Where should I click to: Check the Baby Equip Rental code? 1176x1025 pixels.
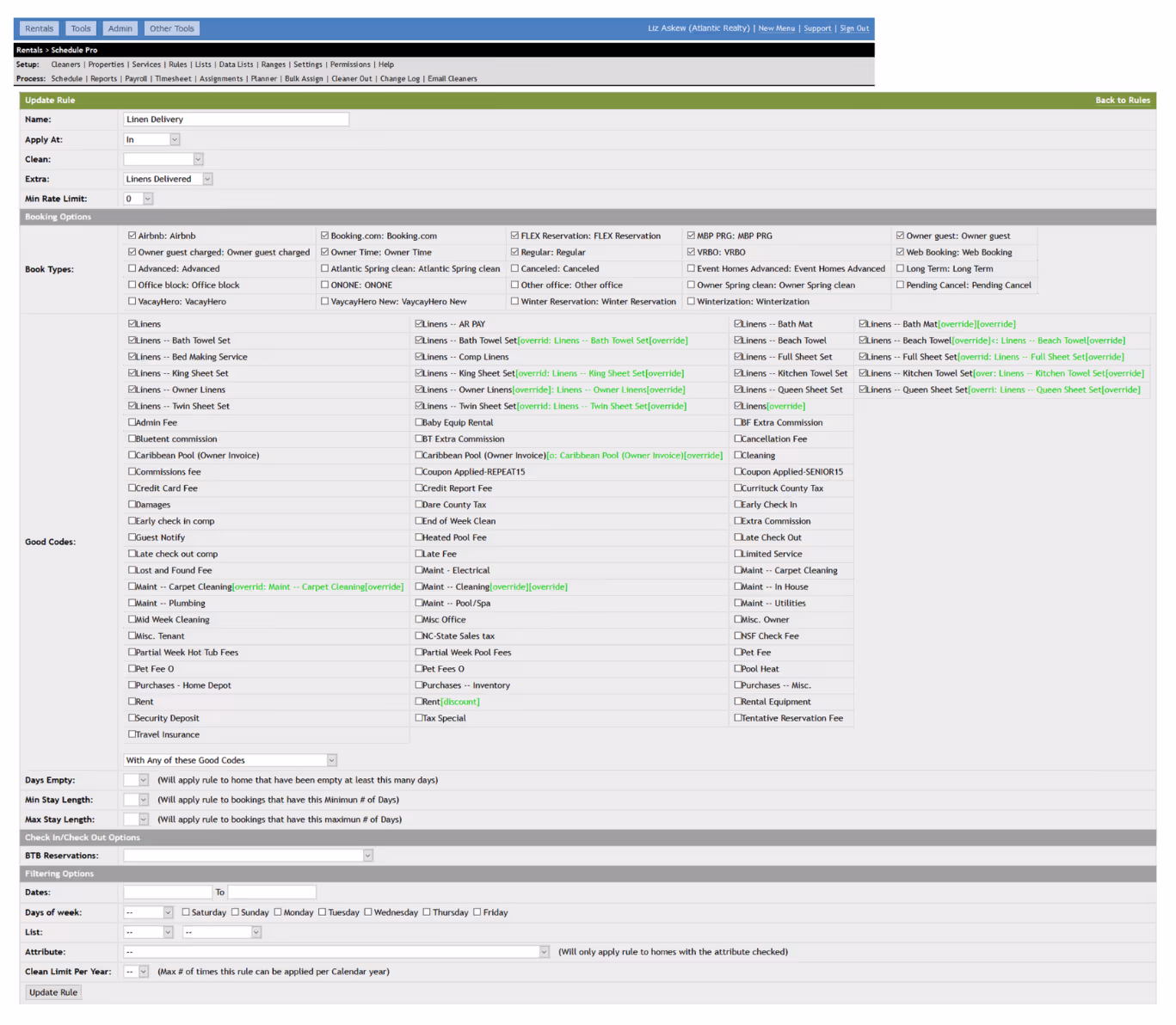pyautogui.click(x=419, y=422)
